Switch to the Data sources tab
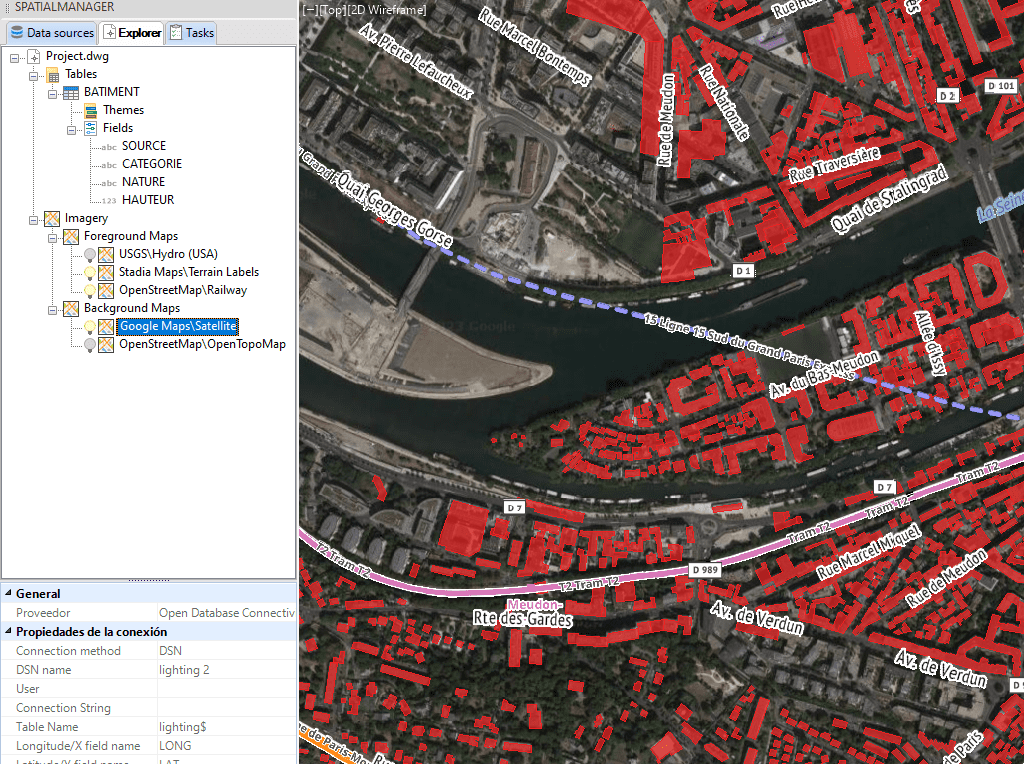 52,33
